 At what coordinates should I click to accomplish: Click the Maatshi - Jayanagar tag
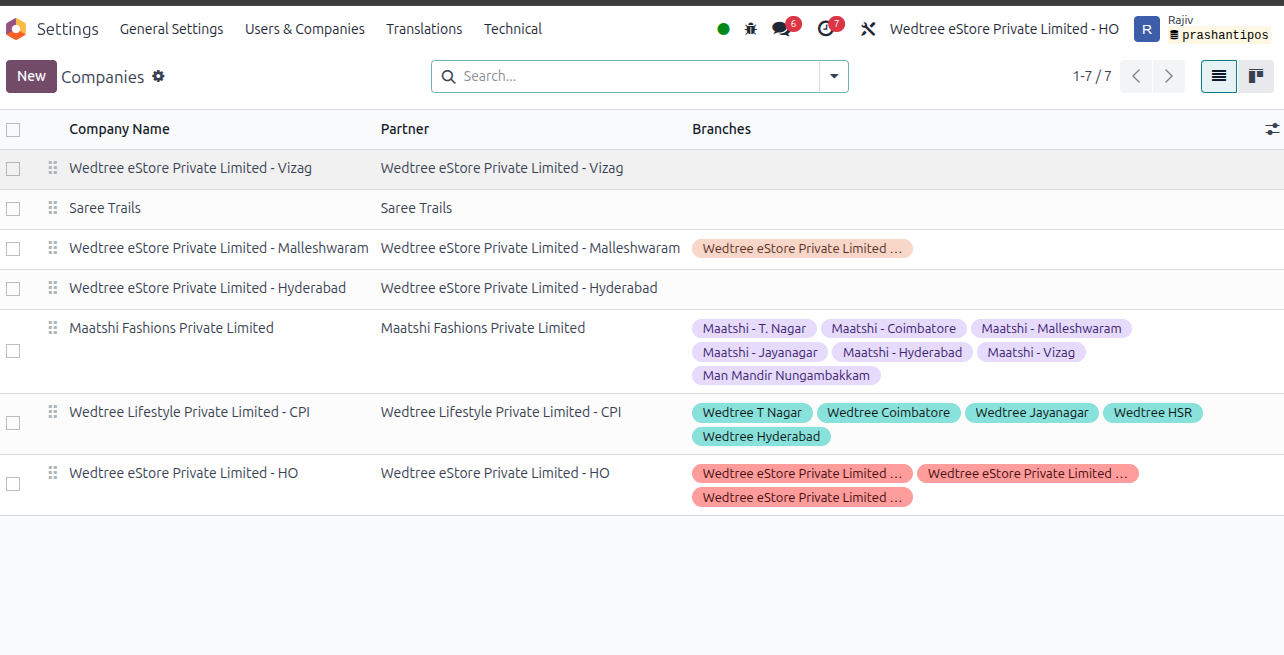click(x=760, y=352)
